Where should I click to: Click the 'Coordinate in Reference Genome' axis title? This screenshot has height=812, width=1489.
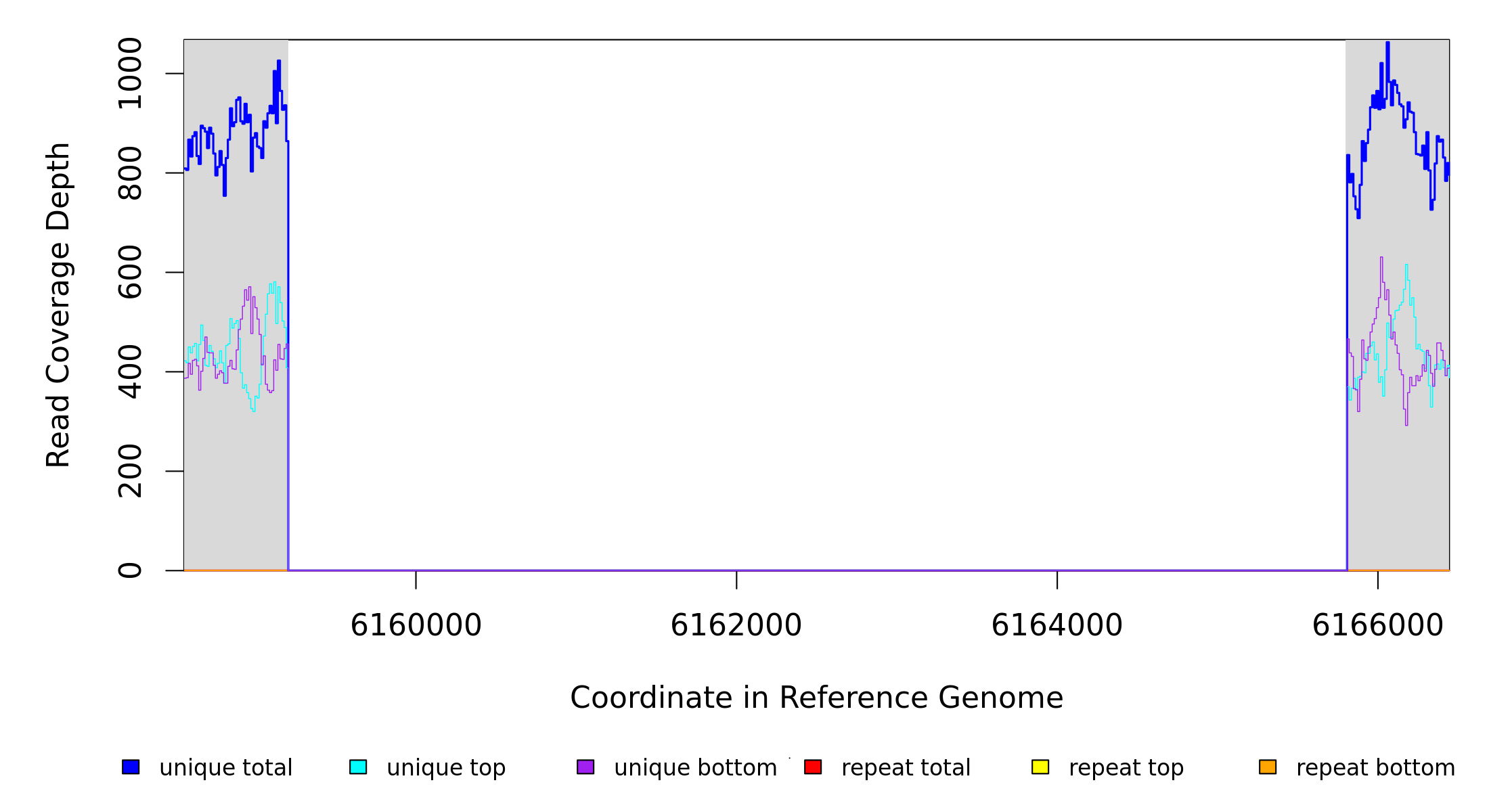pos(816,698)
